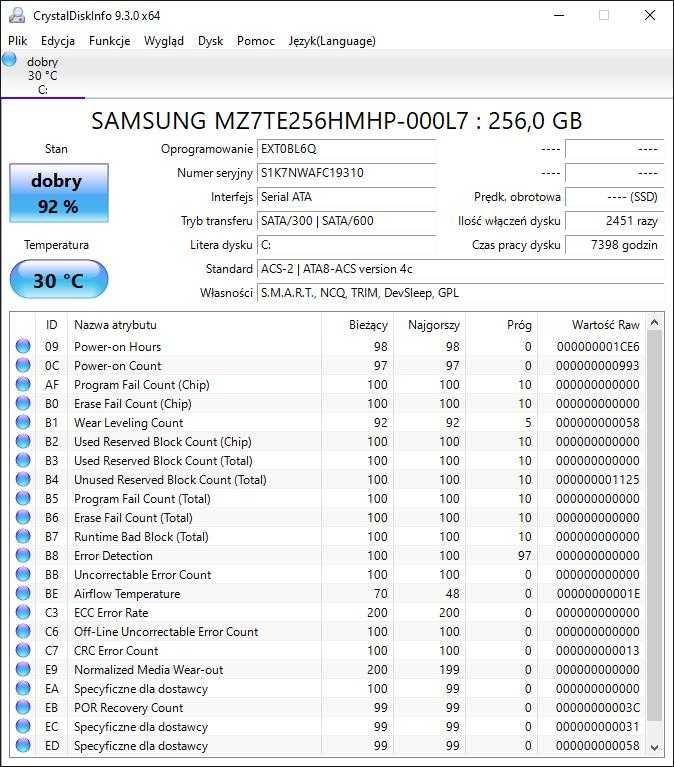This screenshot has width=674, height=767.
Task: Click the status orb for Error Detection
Action: [x=23, y=555]
